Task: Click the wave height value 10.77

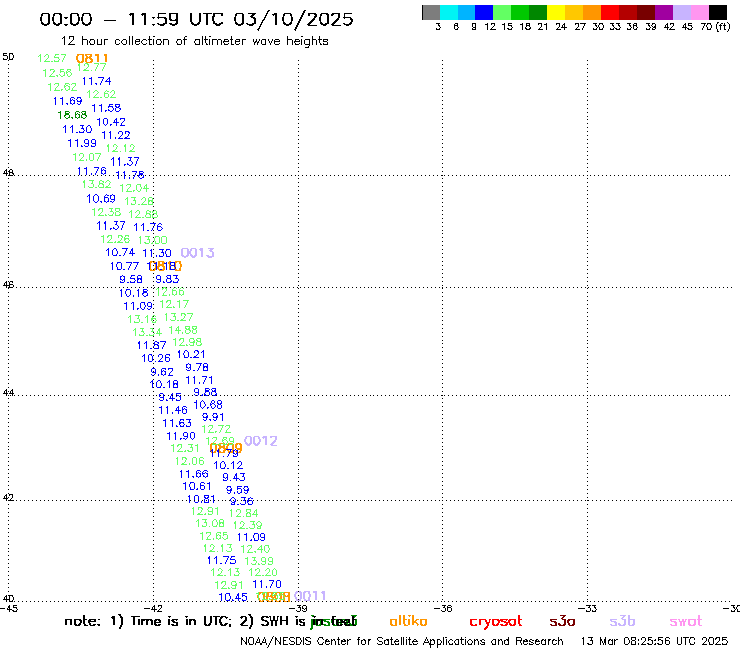Action: (x=125, y=266)
